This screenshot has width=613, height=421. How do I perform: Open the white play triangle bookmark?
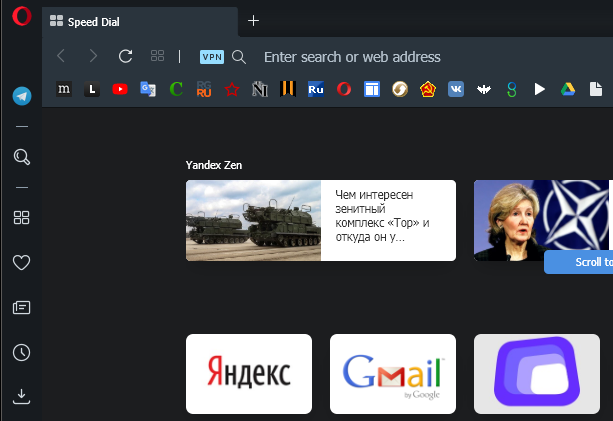coord(540,90)
